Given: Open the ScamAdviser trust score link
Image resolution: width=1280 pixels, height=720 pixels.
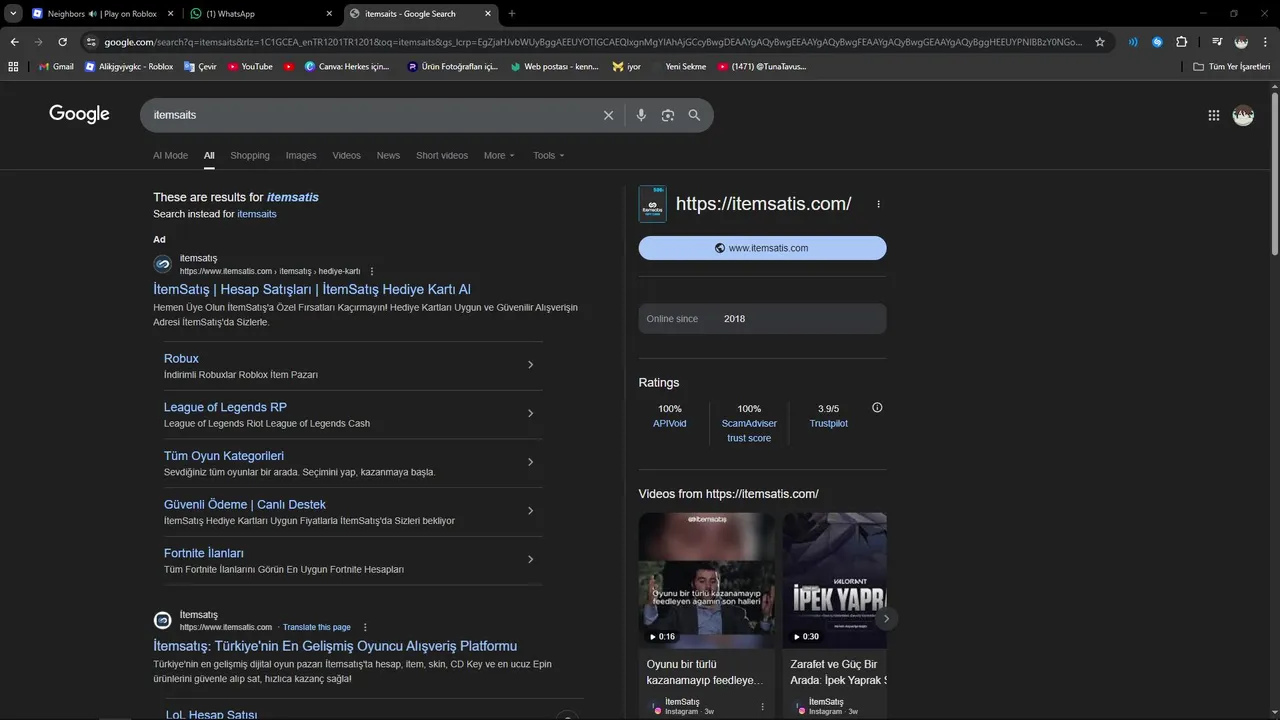Looking at the screenshot, I should [749, 431].
